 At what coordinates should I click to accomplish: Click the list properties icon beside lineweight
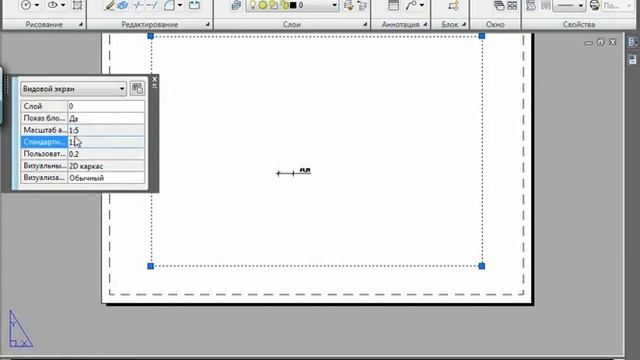pyautogui.click(x=545, y=5)
